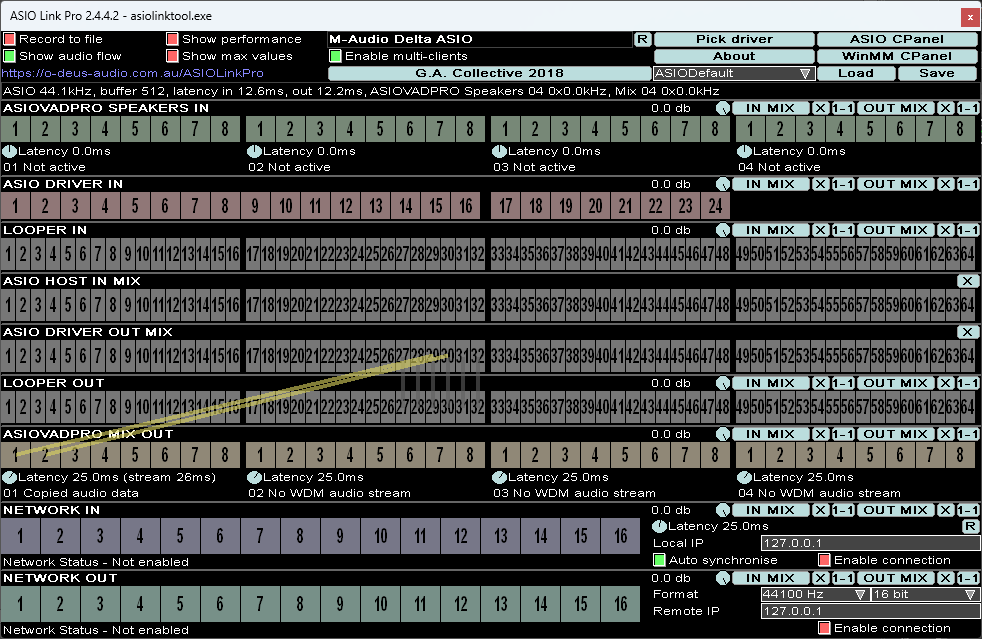The height and width of the screenshot is (639, 982).
Task: Clear ASIO HOST IN MIX routing with X
Action: coord(967,281)
